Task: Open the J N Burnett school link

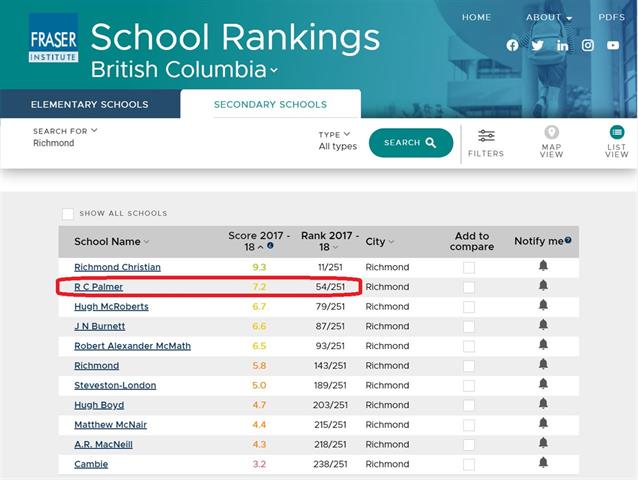Action: (x=98, y=327)
